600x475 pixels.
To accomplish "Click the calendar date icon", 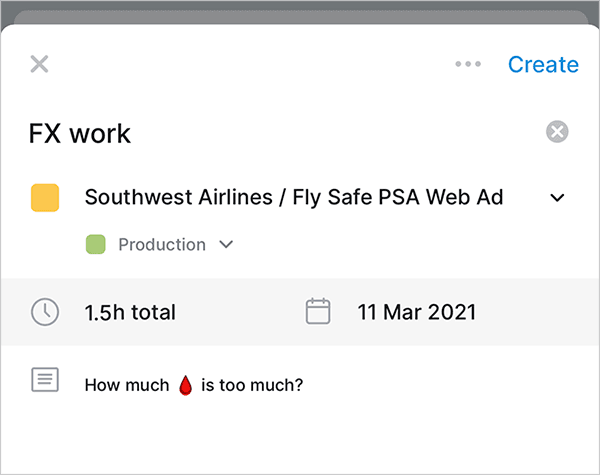I will coord(318,312).
